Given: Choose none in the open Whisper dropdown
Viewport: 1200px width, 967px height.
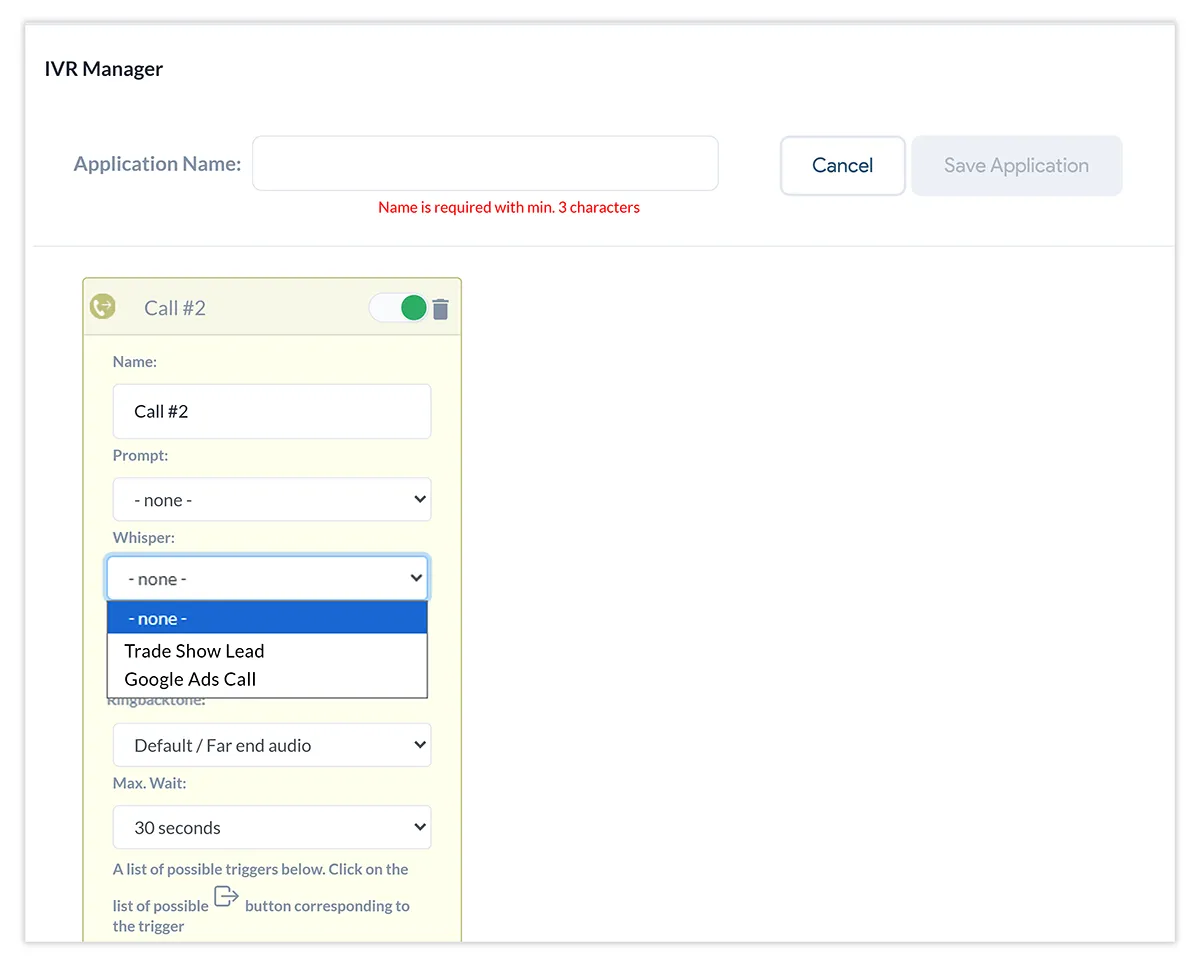Looking at the screenshot, I should pyautogui.click(x=160, y=618).
